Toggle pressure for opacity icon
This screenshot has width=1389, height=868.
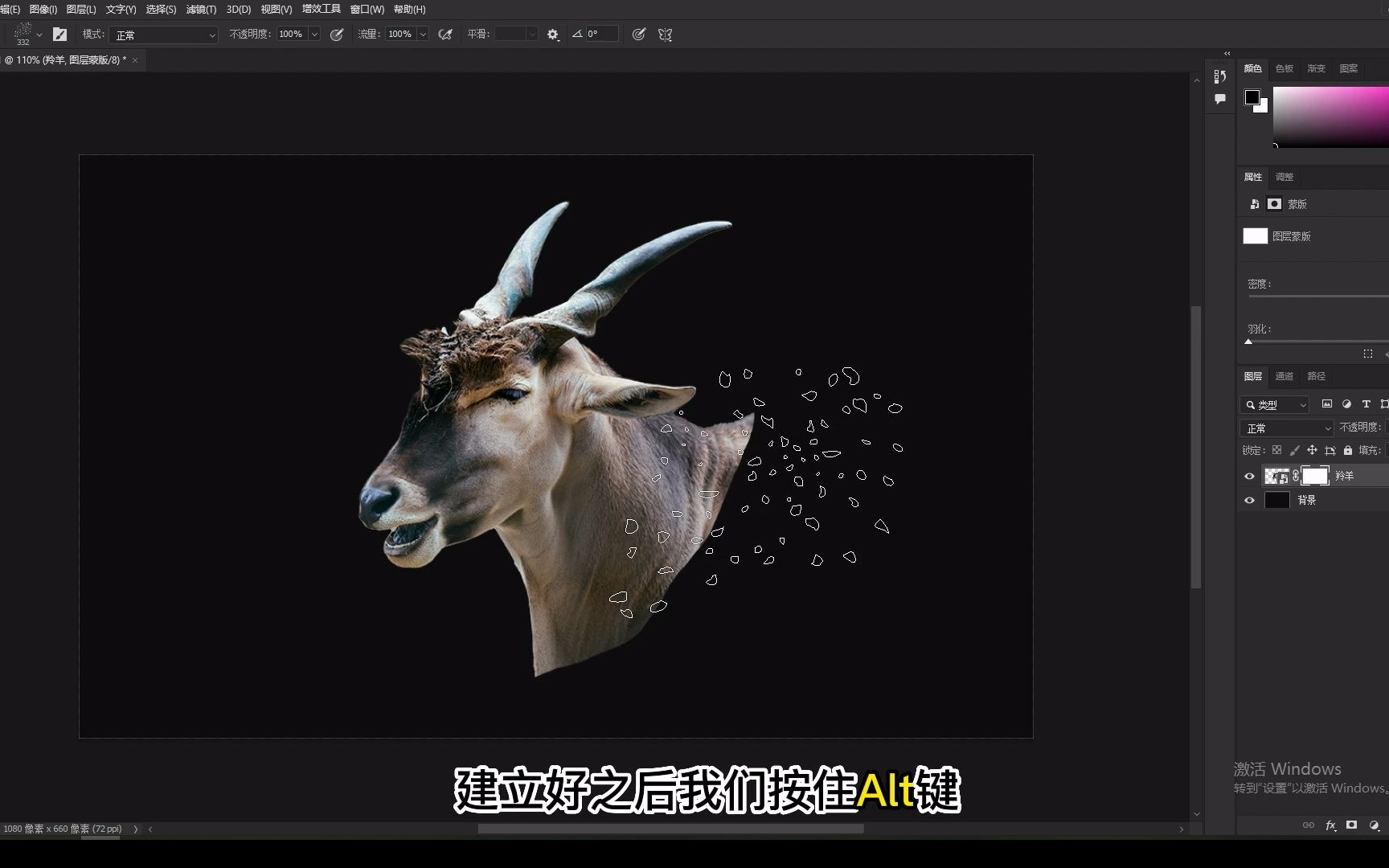337,35
